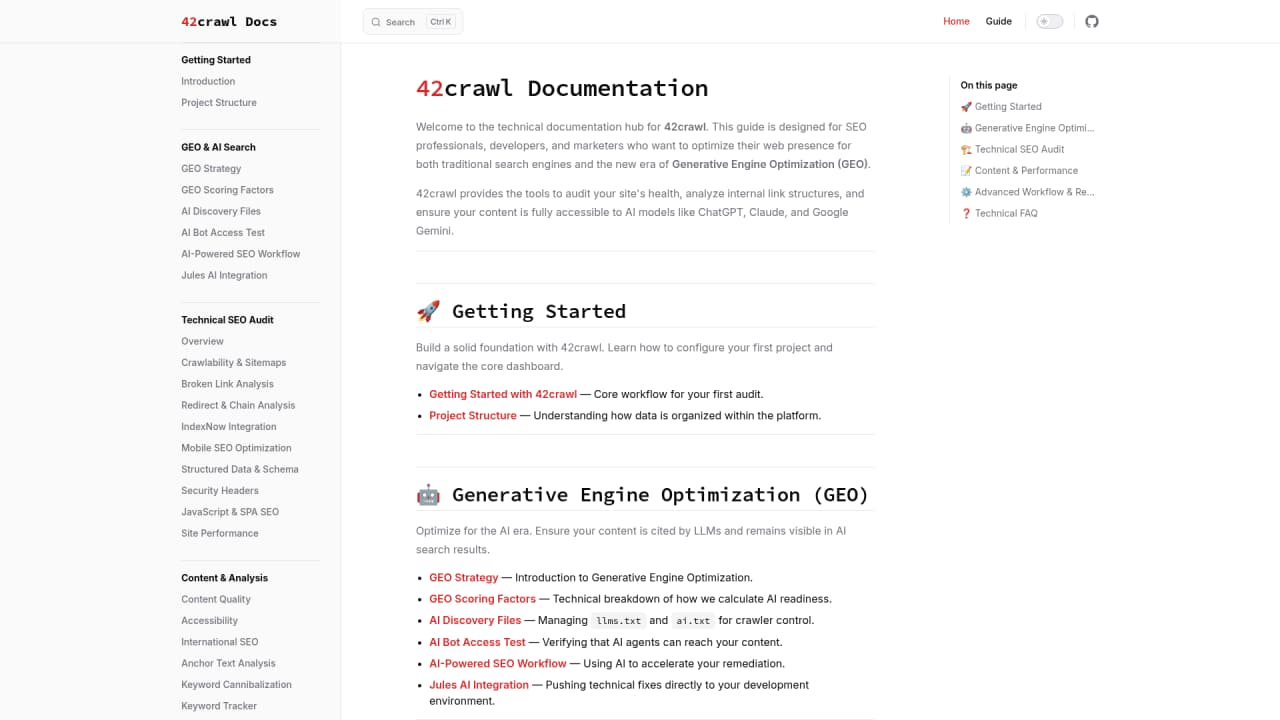The image size is (1280, 720).
Task: Toggle the dark/light theme switch
Action: [x=1049, y=21]
